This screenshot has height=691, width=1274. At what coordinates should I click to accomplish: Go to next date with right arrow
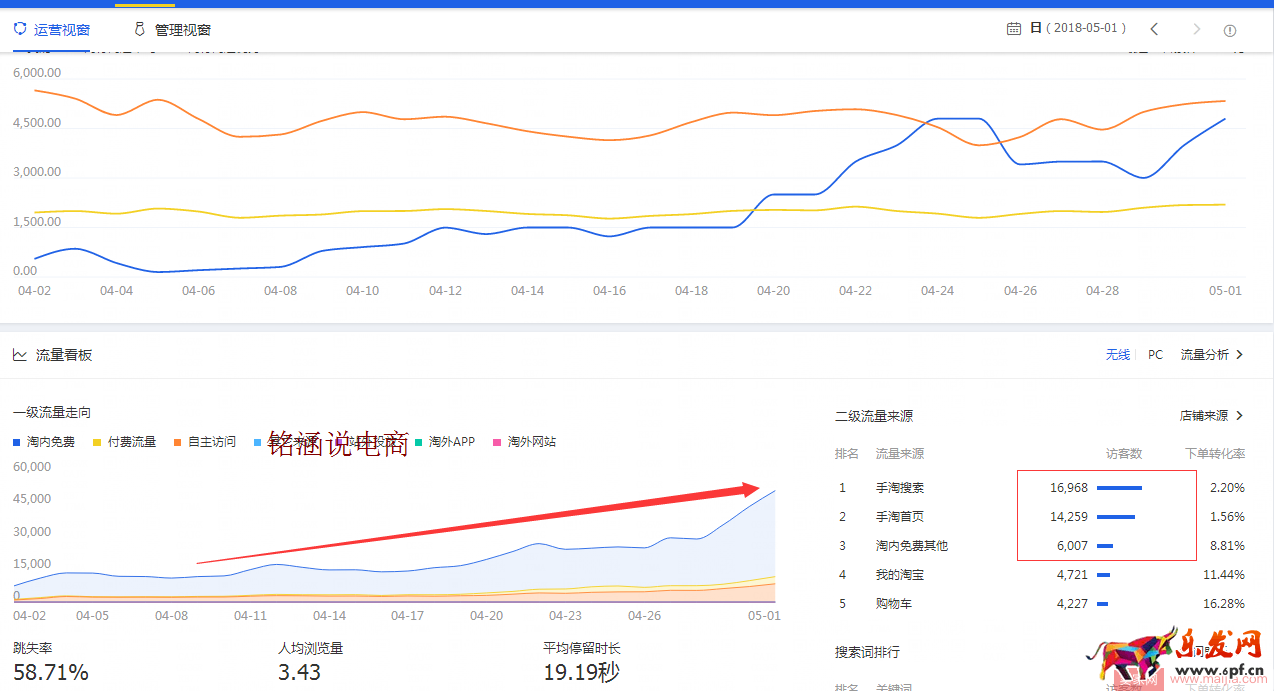click(x=1196, y=29)
